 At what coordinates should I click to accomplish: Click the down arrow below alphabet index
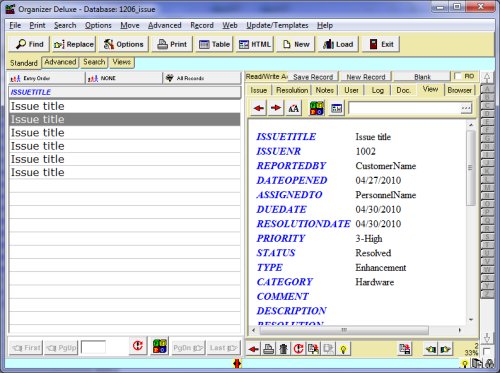pyautogui.click(x=487, y=338)
